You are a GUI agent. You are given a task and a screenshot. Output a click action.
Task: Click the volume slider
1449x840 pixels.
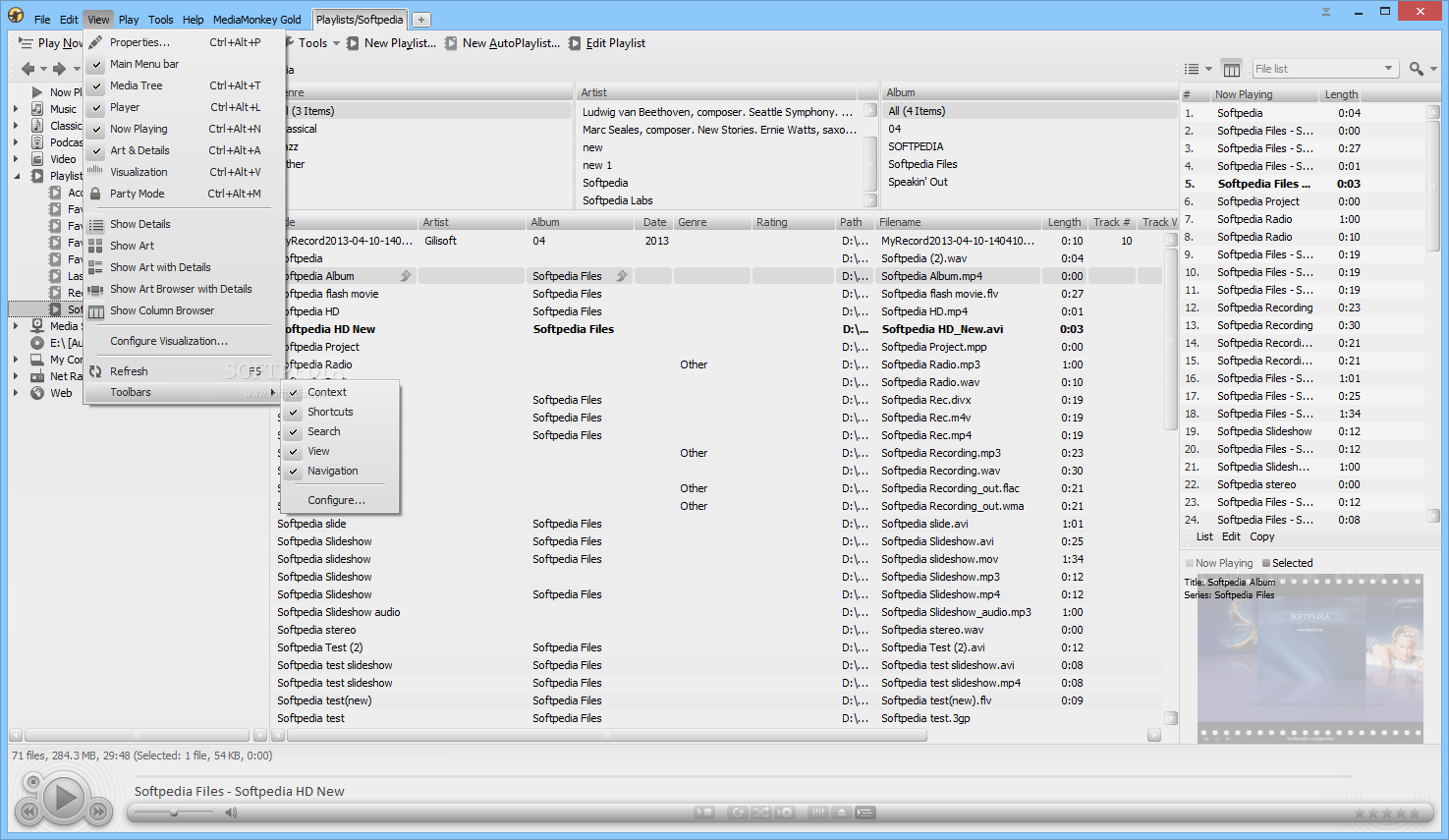point(174,812)
